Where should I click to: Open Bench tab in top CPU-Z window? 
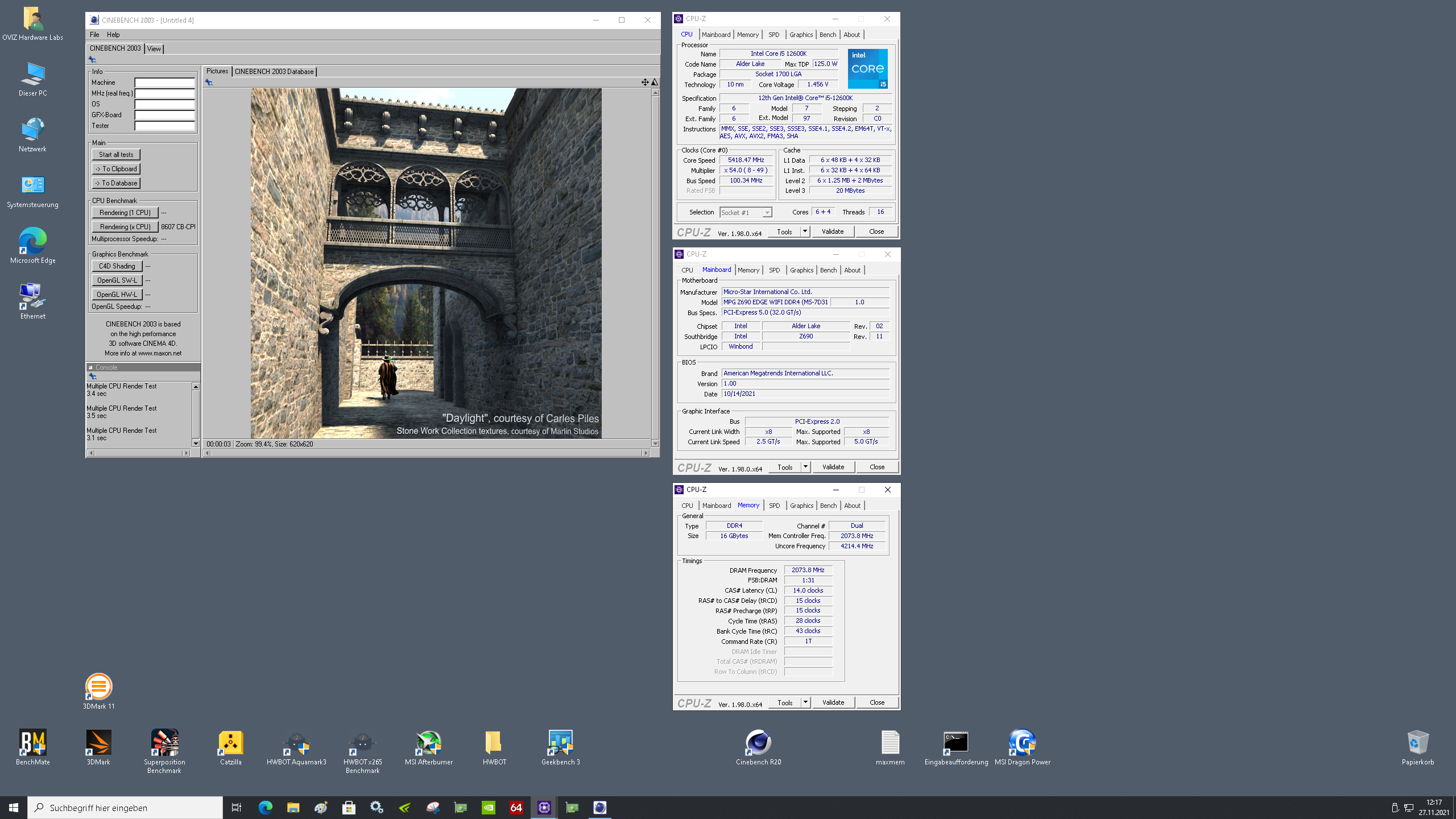pos(828,35)
